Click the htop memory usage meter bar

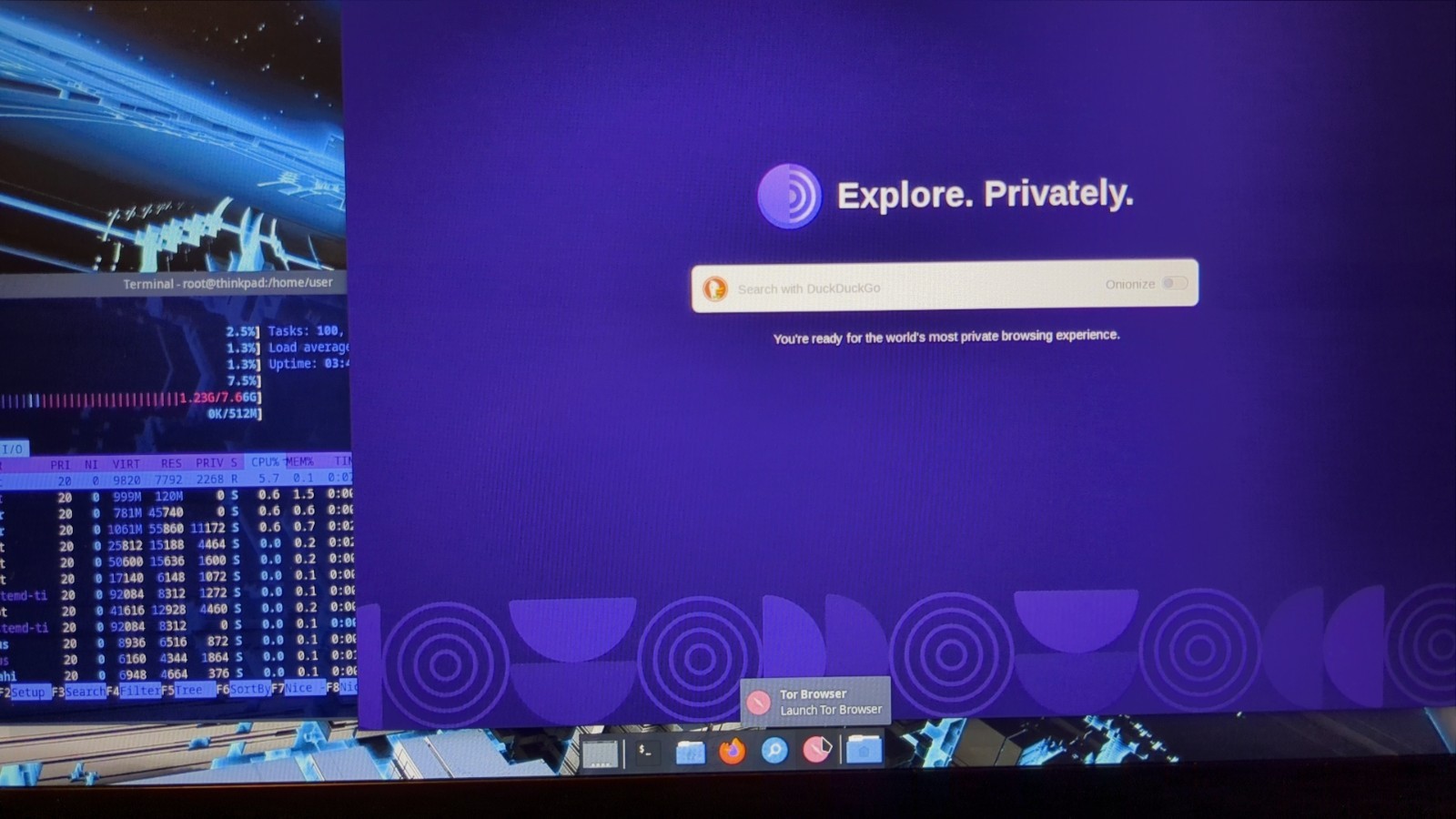131,398
